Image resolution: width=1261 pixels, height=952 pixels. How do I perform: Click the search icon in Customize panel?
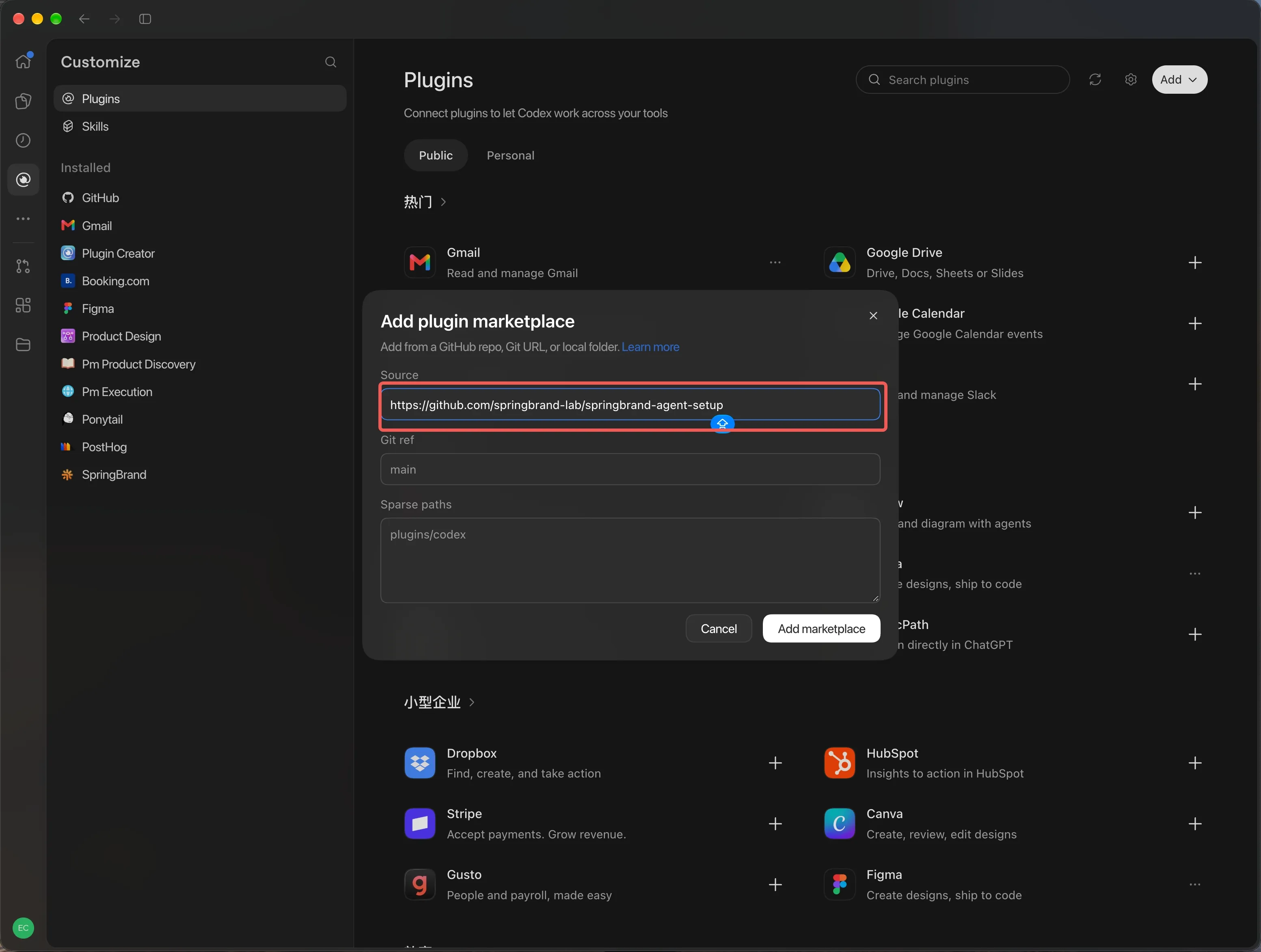pos(330,62)
